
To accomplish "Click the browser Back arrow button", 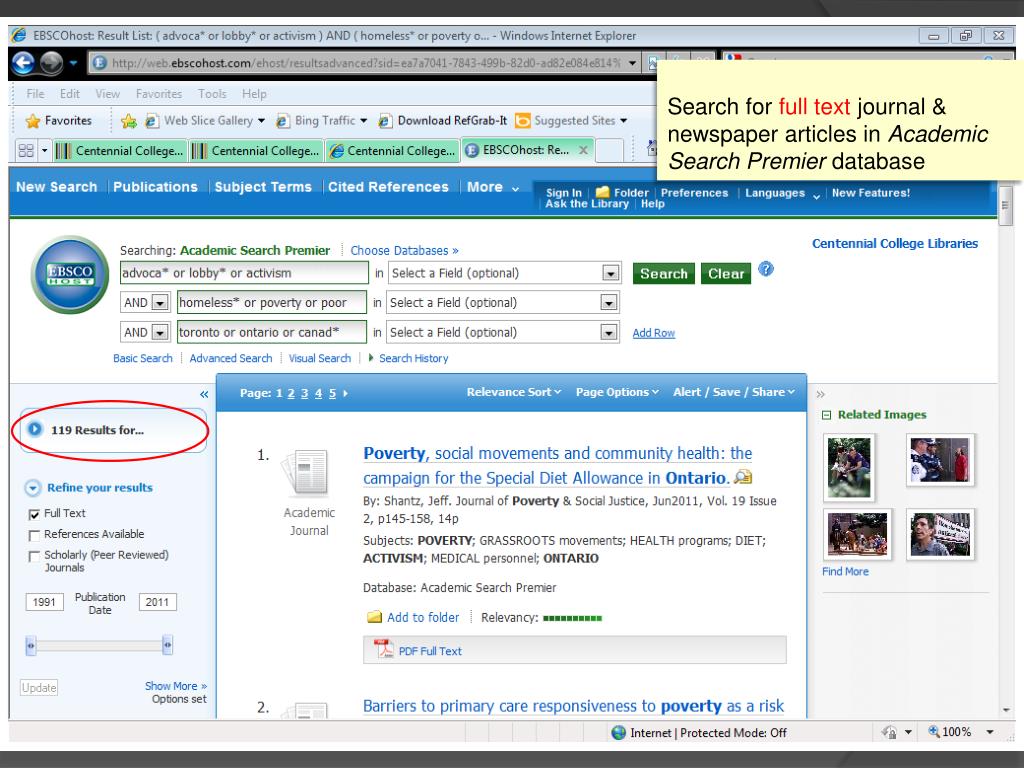I will click(23, 63).
